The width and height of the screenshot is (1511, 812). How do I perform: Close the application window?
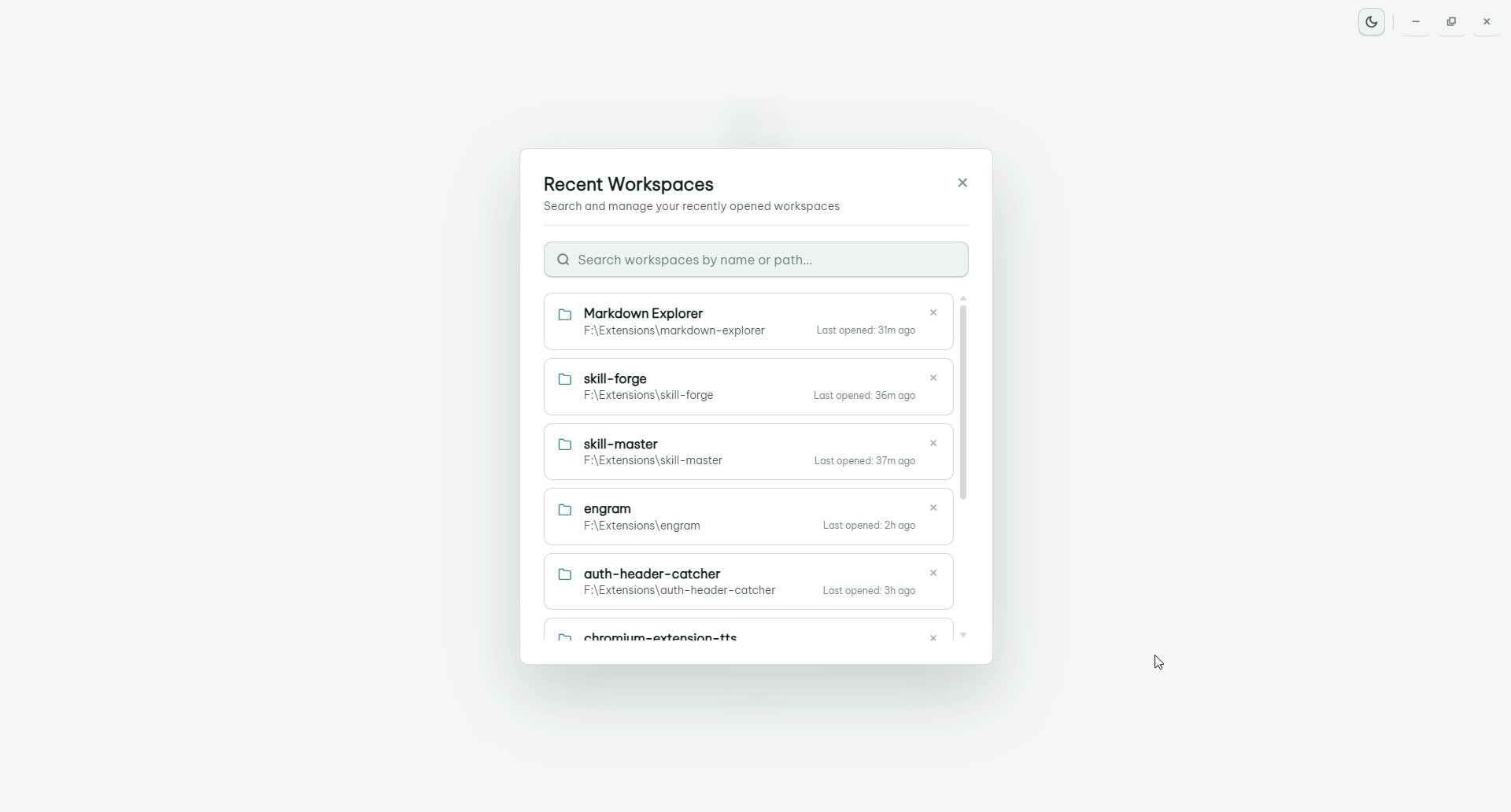click(1487, 22)
